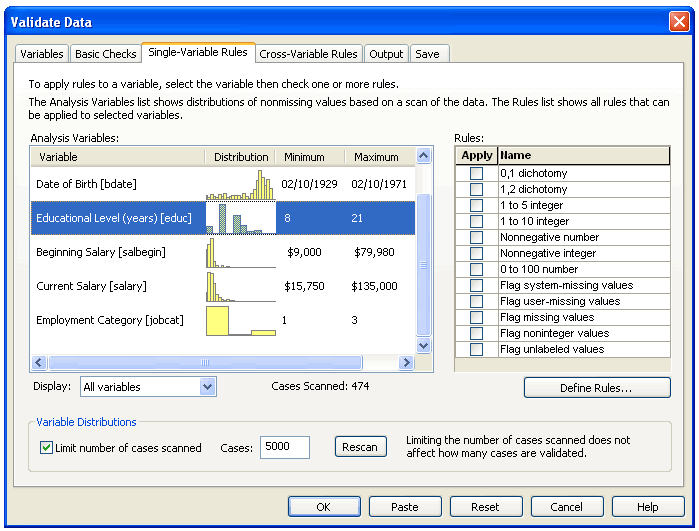Click the Apply column header in Rules

[477, 156]
